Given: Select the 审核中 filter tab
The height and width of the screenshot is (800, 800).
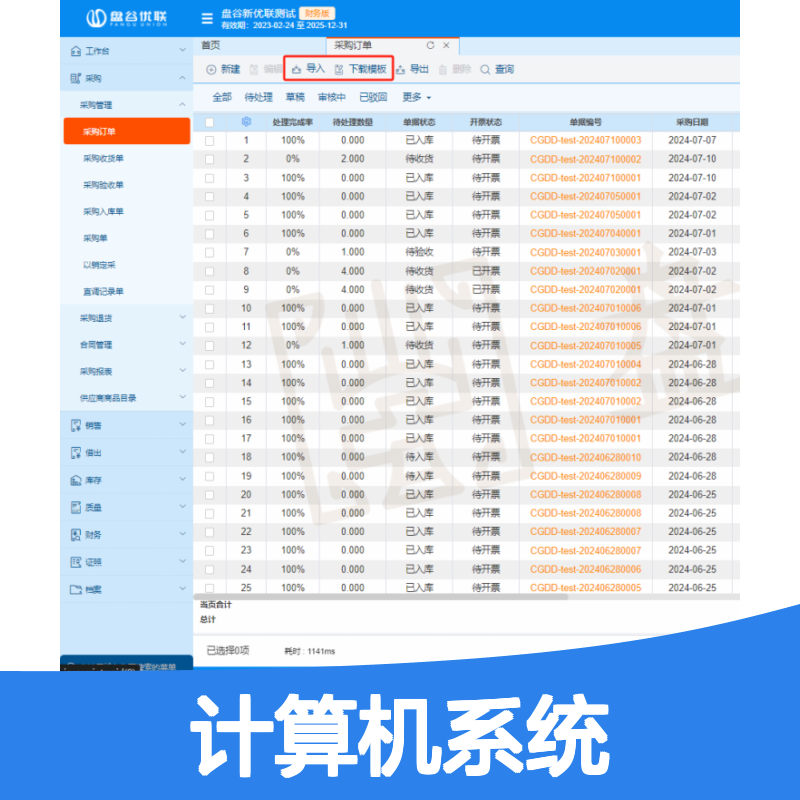Looking at the screenshot, I should [332, 97].
